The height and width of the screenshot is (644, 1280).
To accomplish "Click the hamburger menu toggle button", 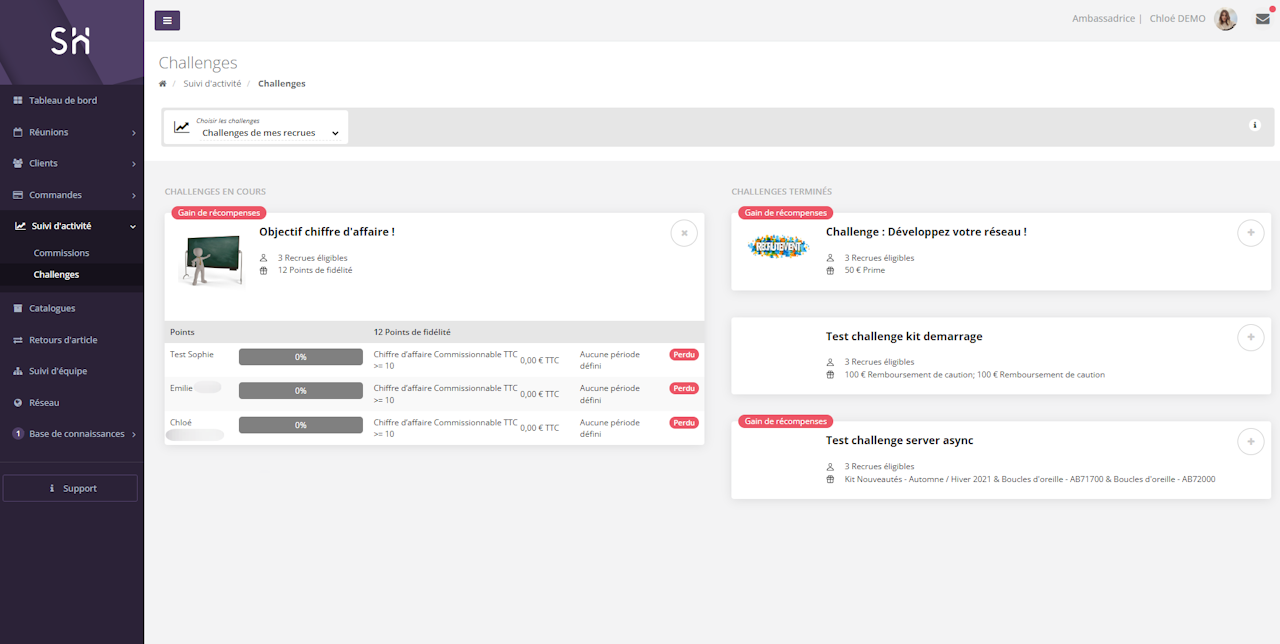I will click(x=167, y=20).
